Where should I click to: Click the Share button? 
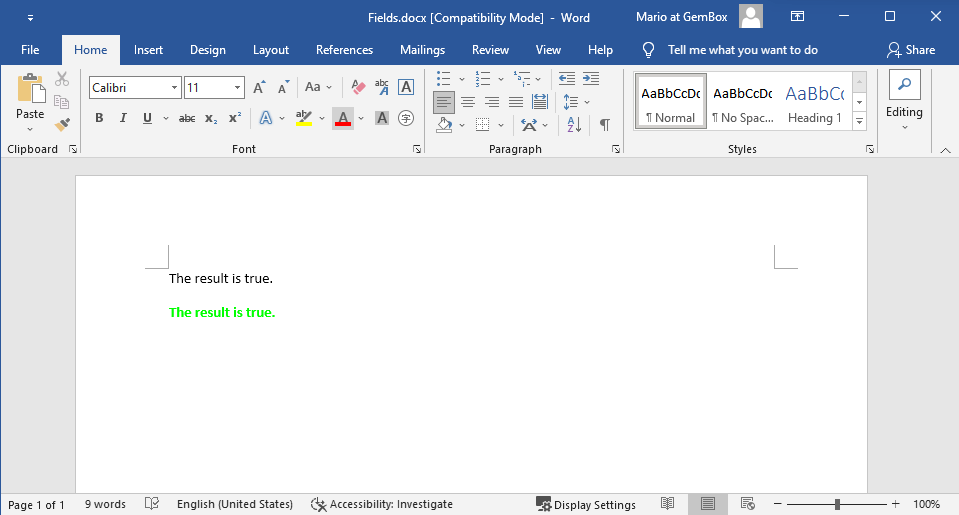click(x=911, y=50)
